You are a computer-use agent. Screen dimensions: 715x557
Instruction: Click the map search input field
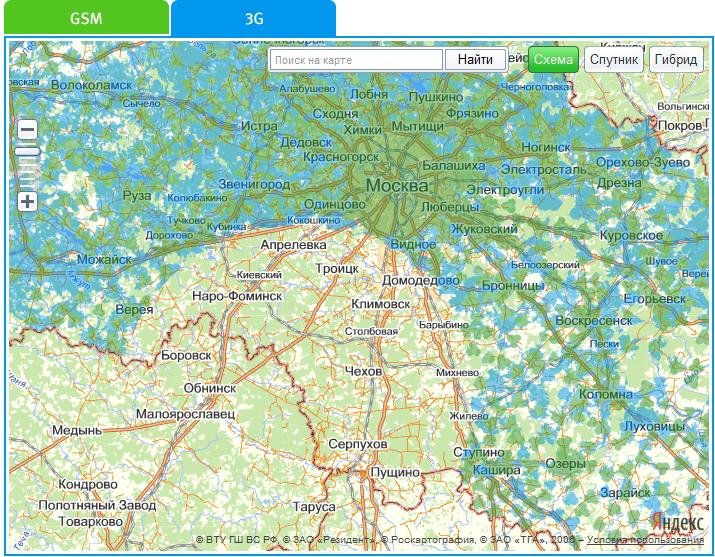tap(357, 60)
